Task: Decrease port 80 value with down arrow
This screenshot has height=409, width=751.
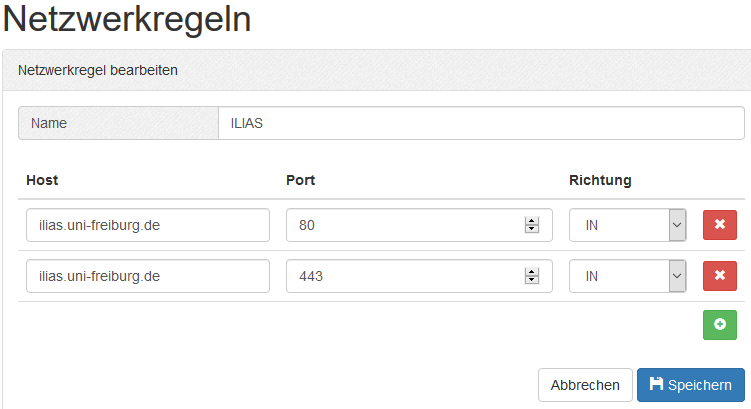Action: point(531,230)
